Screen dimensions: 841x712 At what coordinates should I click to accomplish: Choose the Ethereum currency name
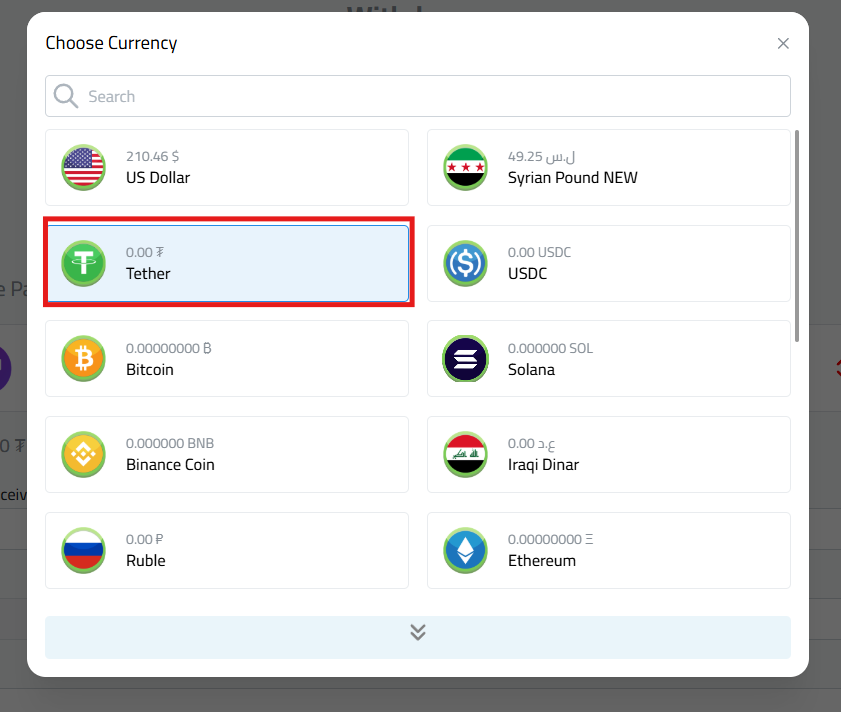pos(542,561)
